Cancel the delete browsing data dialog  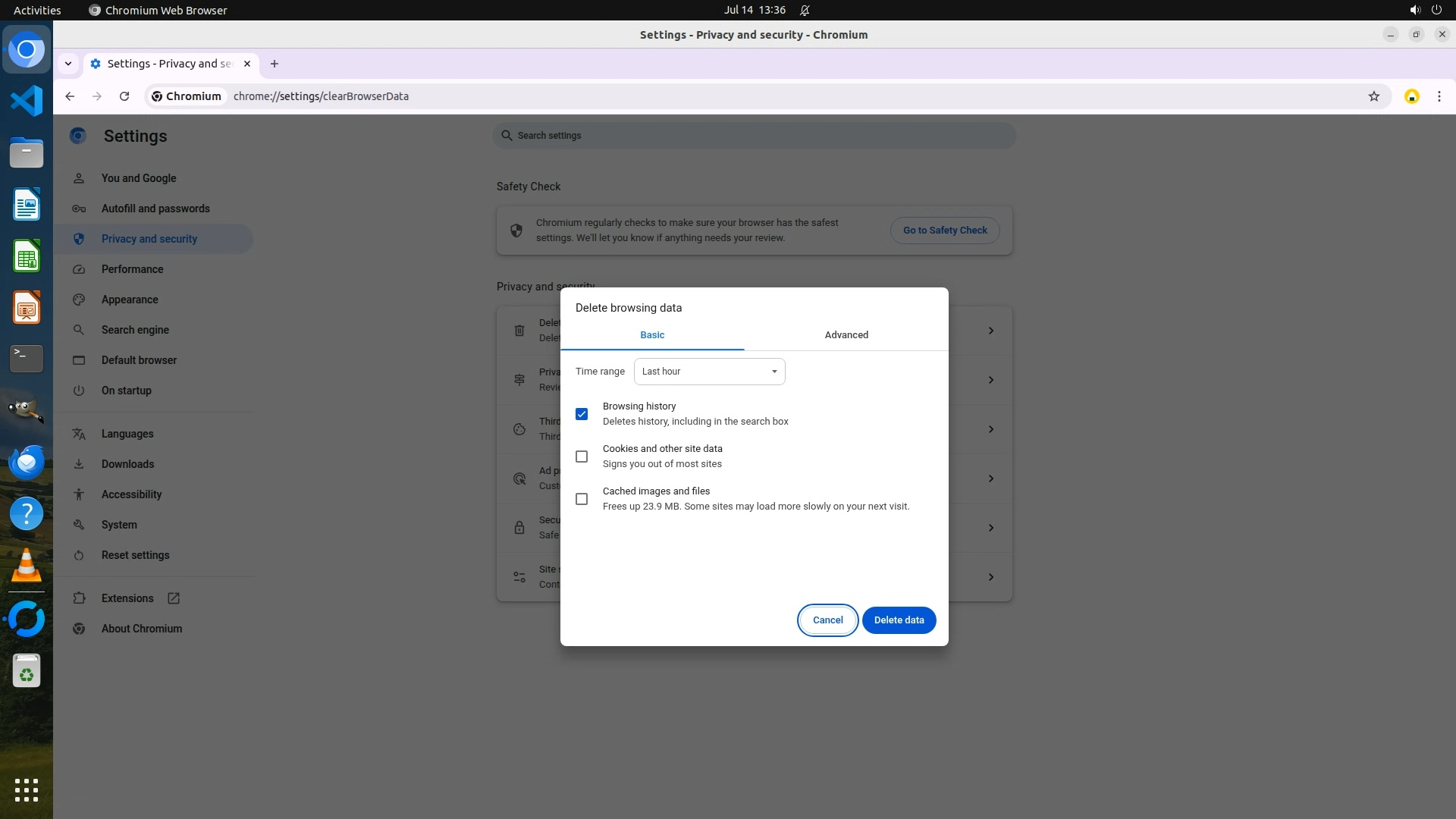pos(827,620)
